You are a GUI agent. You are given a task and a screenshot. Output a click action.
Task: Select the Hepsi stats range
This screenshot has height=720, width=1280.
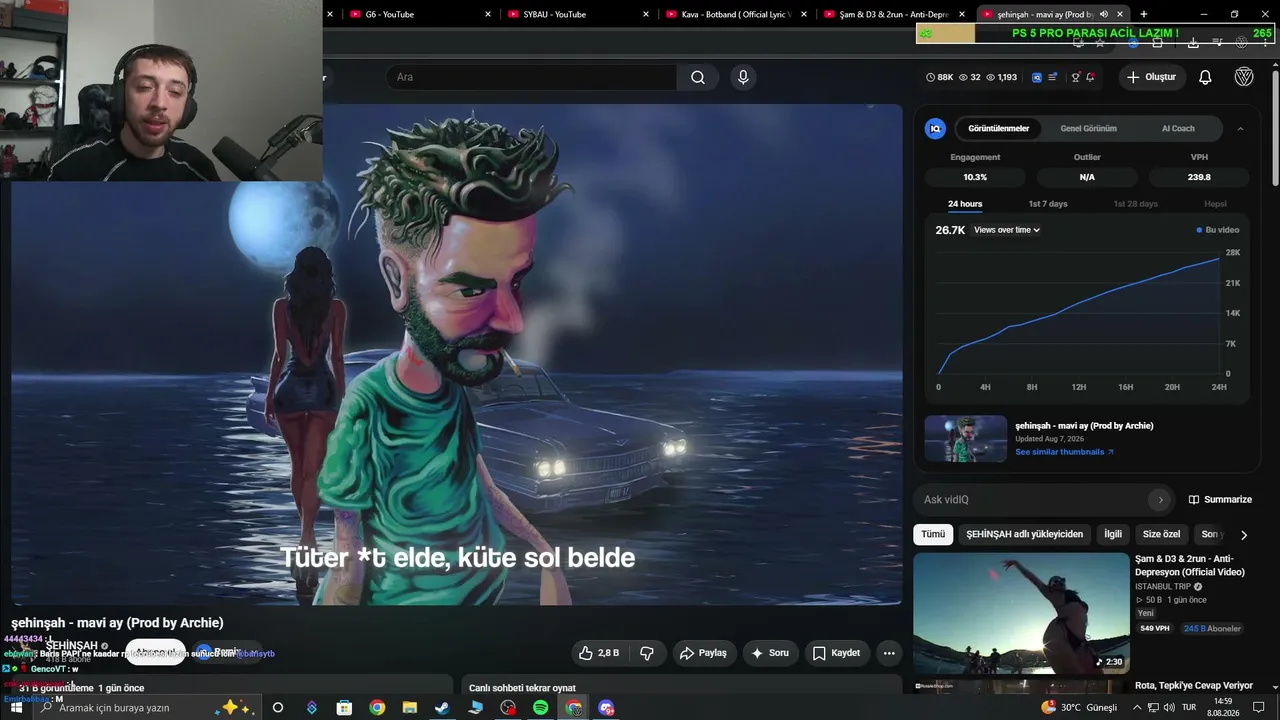pyautogui.click(x=1215, y=204)
